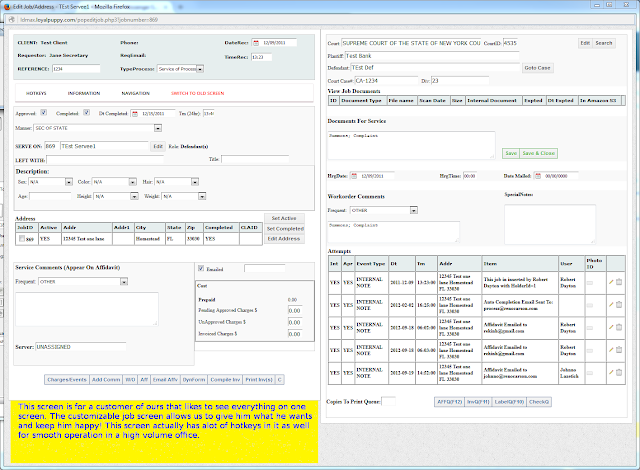This screenshot has height=470, width=640.
Task: Click the W/O button
Action: (130, 379)
